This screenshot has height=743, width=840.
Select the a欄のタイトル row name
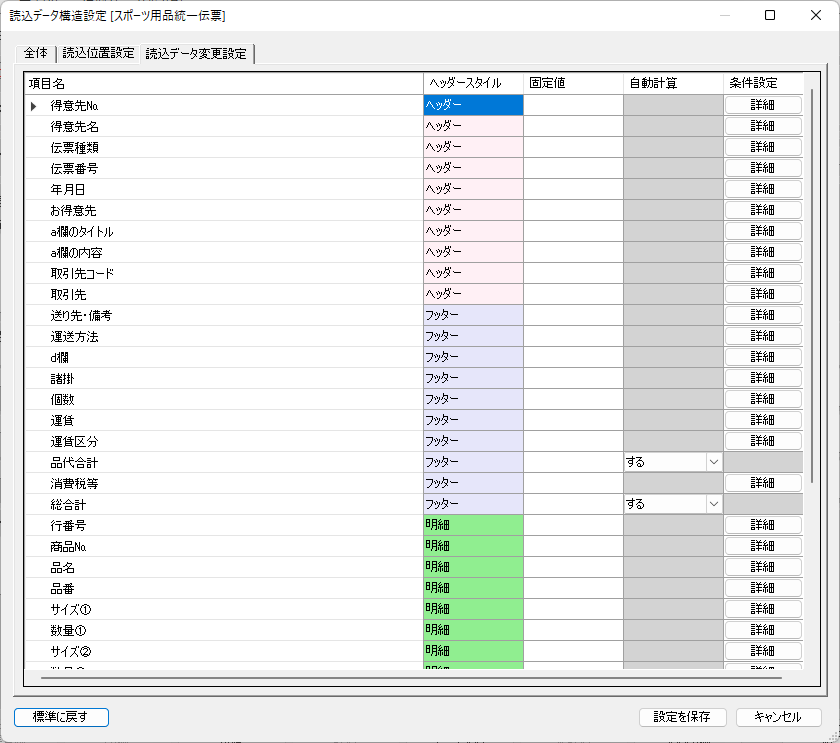tap(82, 232)
